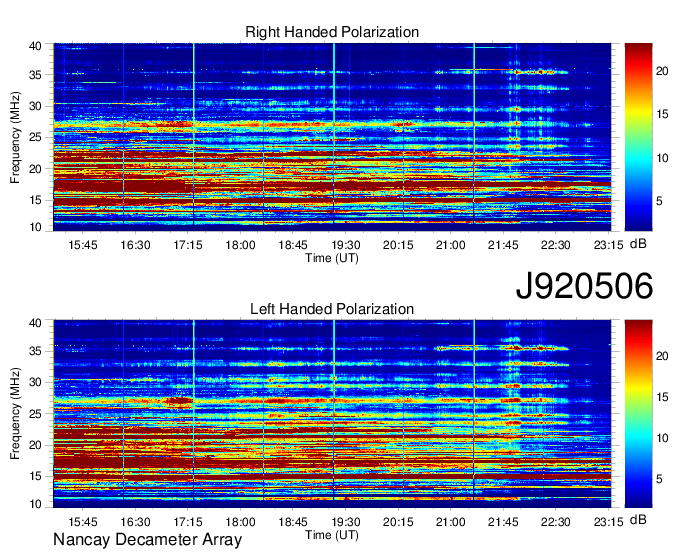Click "Frequency (MHz)" label of Right Handed plot
Image resolution: width=680 pixels, height=552 pixels.
[15, 137]
